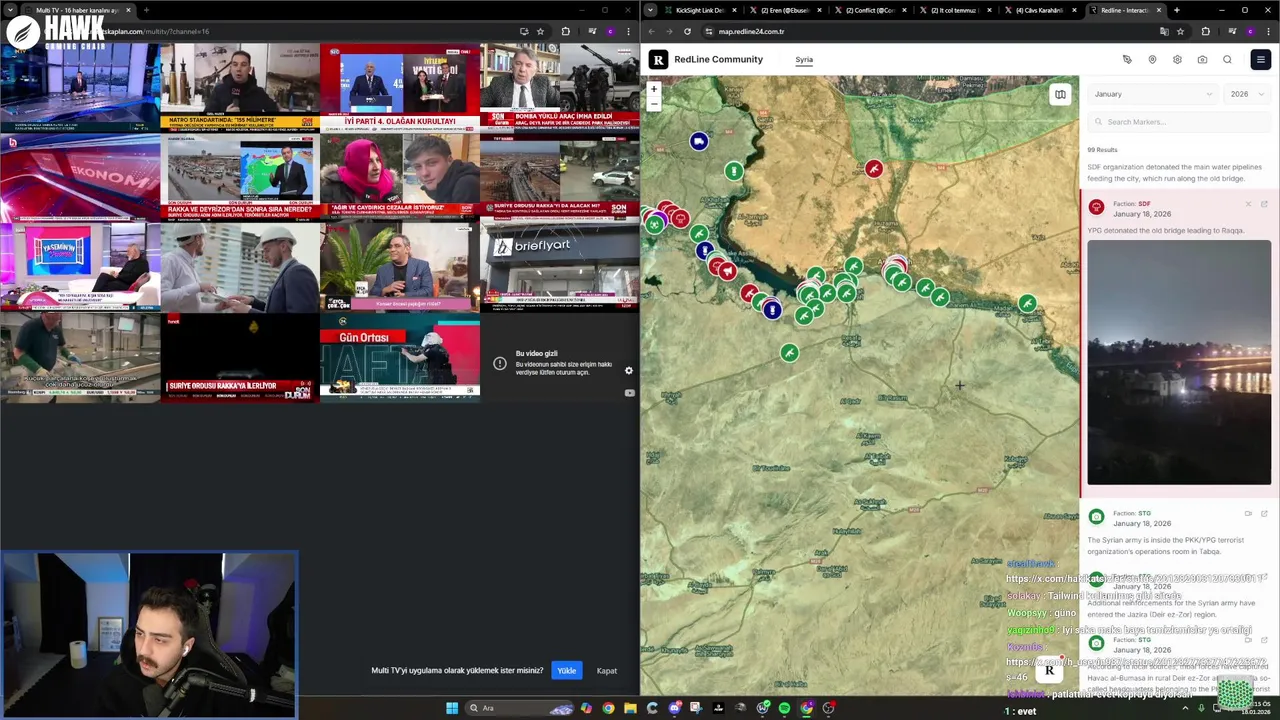The image size is (1280, 720).
Task: Select the blue marker at top left of map
Action: click(x=699, y=142)
